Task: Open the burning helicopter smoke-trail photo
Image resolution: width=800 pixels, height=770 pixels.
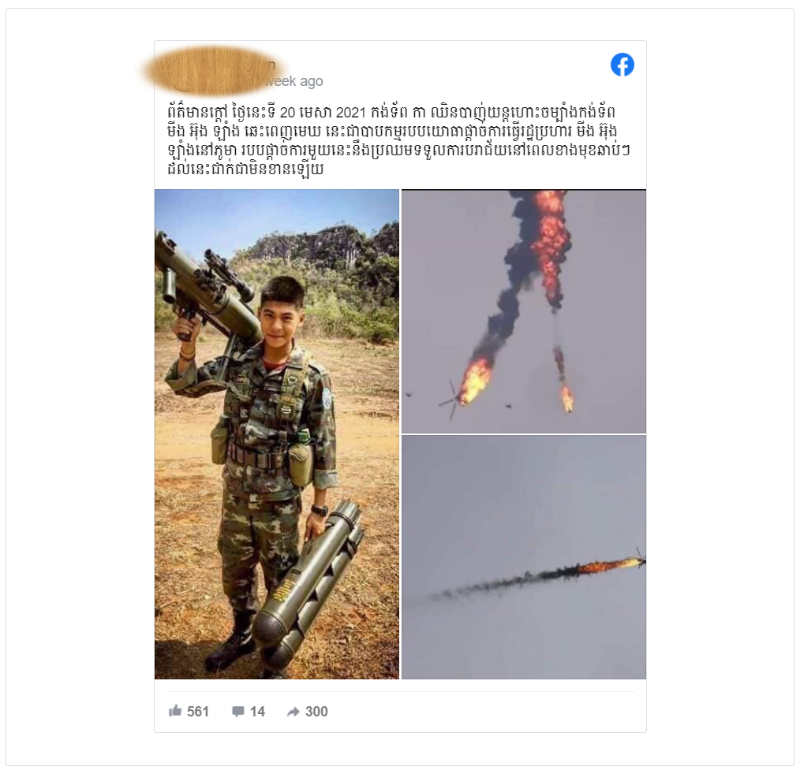Action: click(x=523, y=557)
